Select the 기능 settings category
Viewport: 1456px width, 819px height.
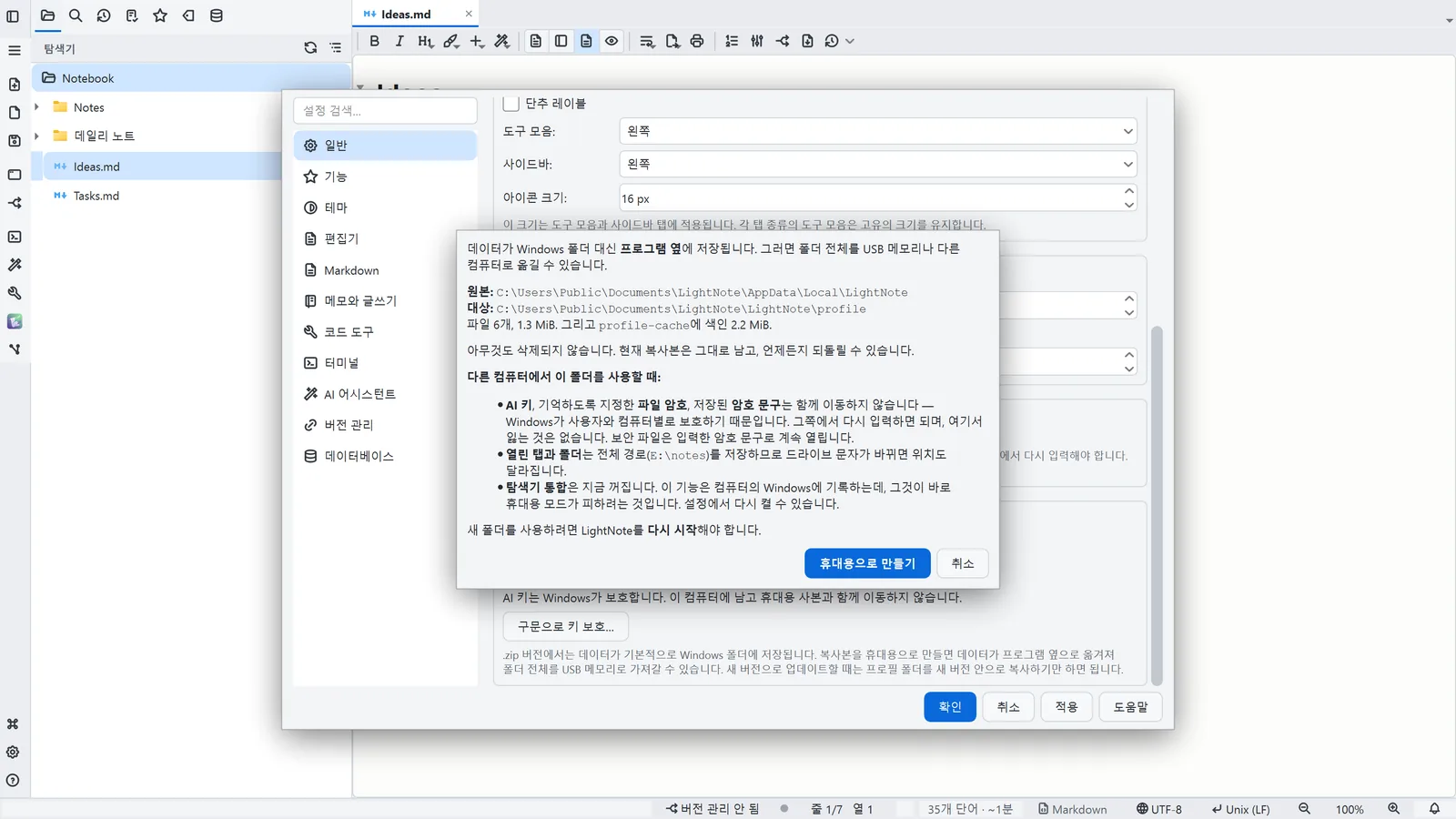click(x=385, y=177)
